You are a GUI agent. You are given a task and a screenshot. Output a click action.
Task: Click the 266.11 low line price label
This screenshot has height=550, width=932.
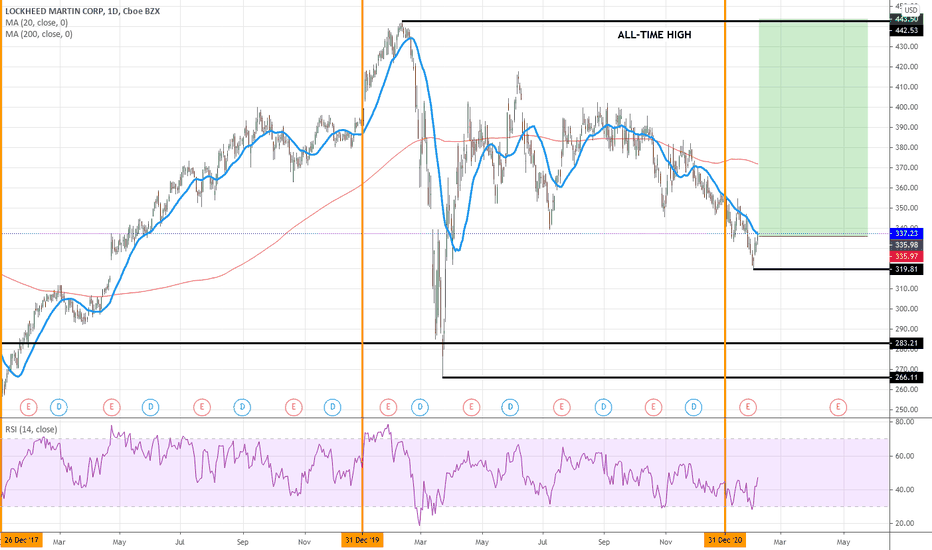[906, 378]
